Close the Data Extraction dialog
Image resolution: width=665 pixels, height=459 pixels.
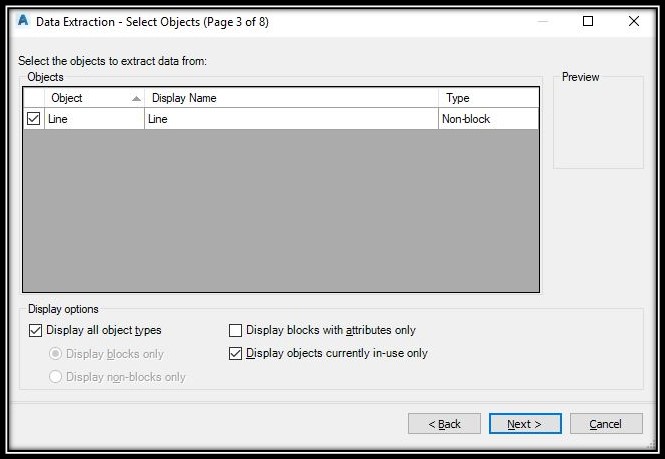(634, 21)
